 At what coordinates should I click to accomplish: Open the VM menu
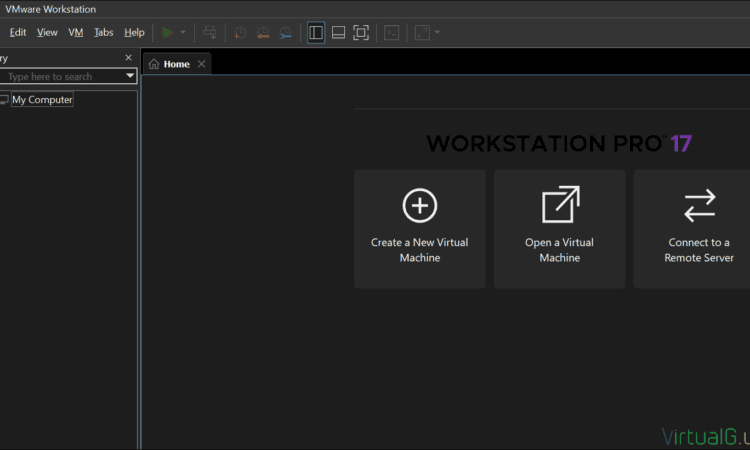[76, 32]
